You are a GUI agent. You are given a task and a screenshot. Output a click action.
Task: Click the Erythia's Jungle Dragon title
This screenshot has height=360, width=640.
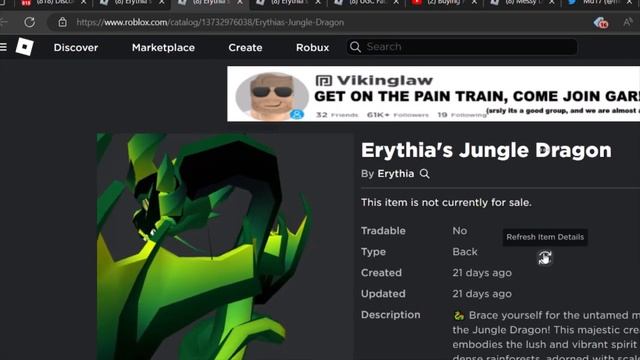(486, 150)
